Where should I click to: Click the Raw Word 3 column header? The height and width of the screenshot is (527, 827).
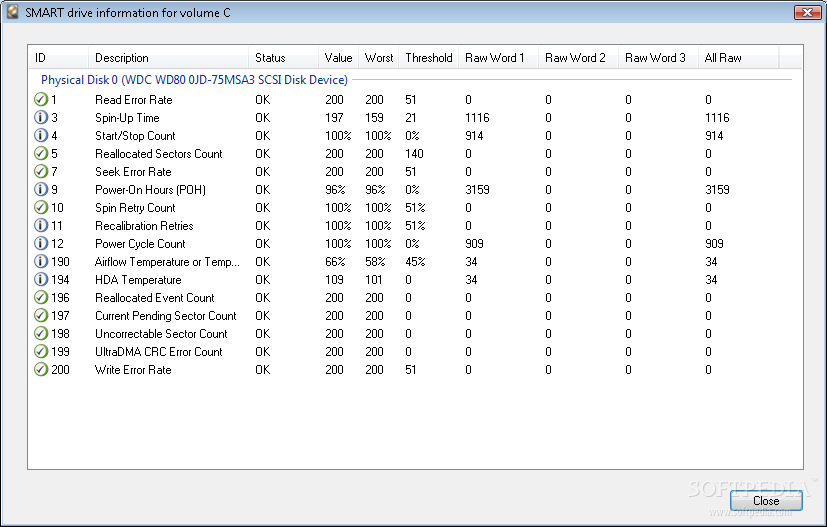click(658, 58)
